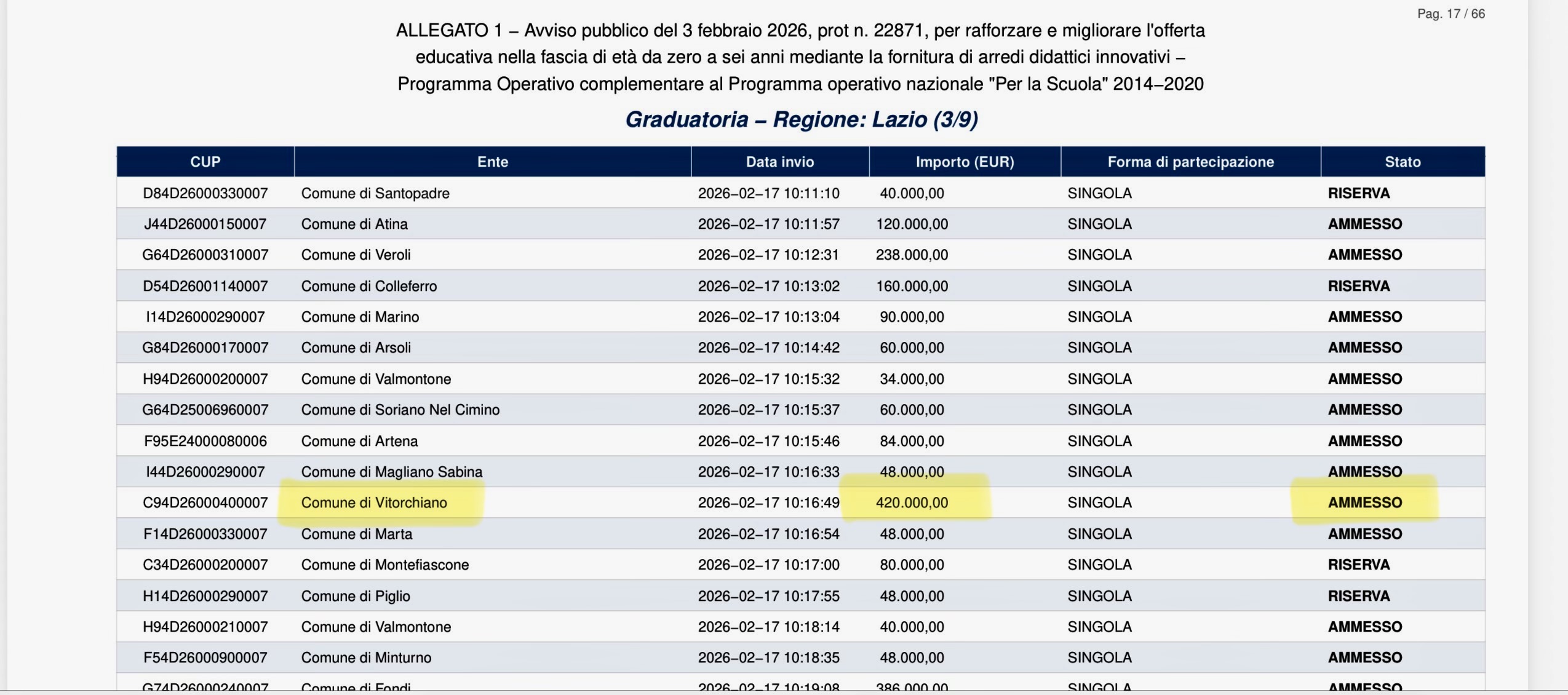The width and height of the screenshot is (1568, 695).
Task: Click the Stato column header
Action: (1402, 162)
